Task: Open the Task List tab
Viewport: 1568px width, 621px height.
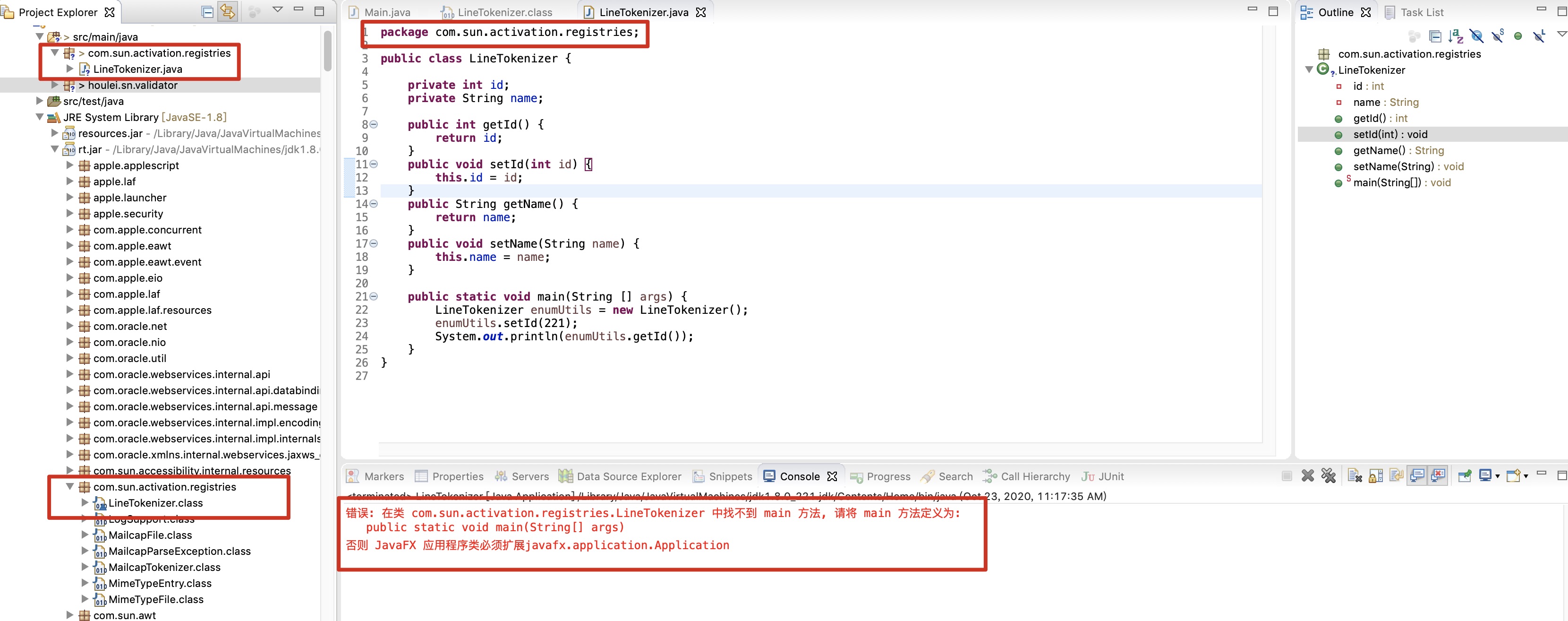Action: point(1414,12)
